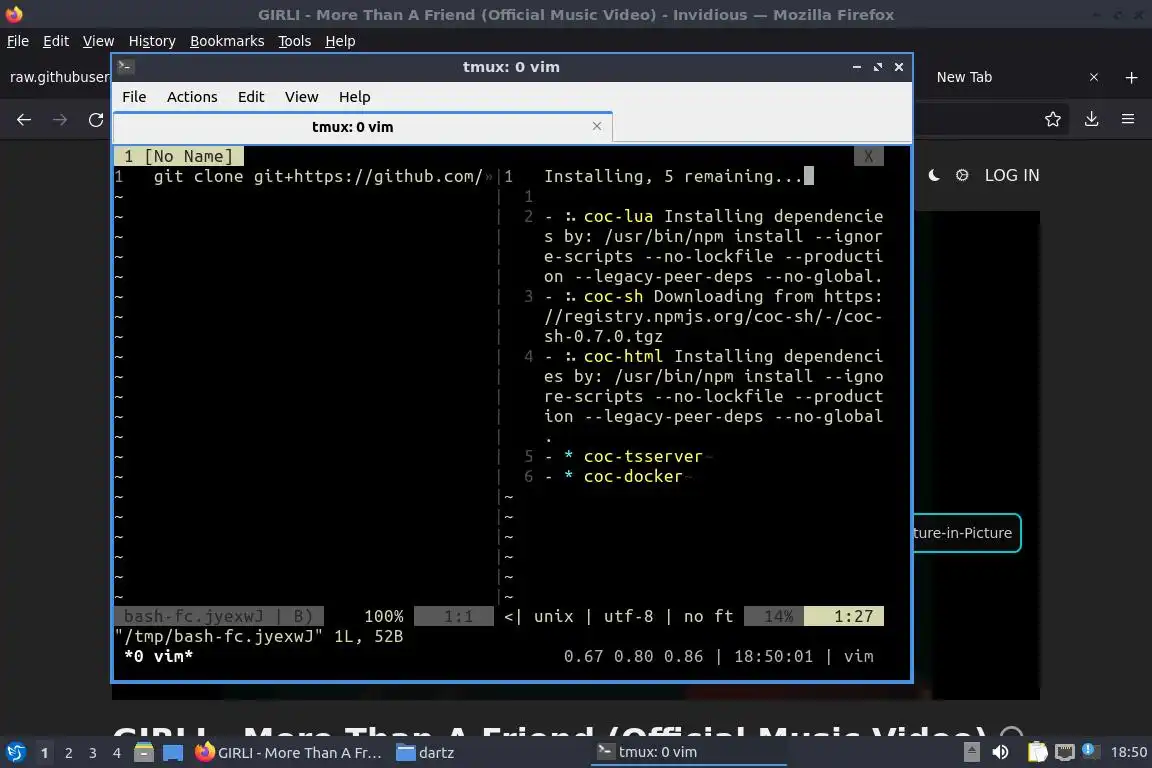The image size is (1152, 768).
Task: Open Firefox View menu
Action: click(x=98, y=41)
